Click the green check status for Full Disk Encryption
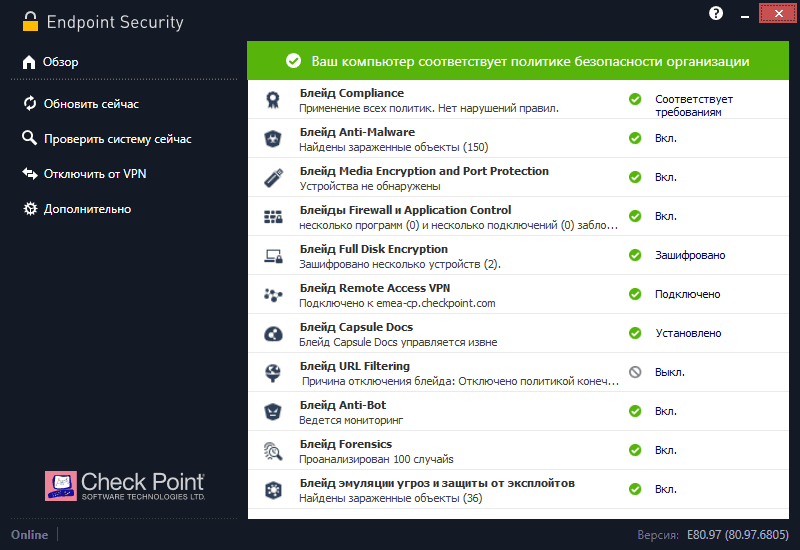This screenshot has height=550, width=800. click(635, 255)
